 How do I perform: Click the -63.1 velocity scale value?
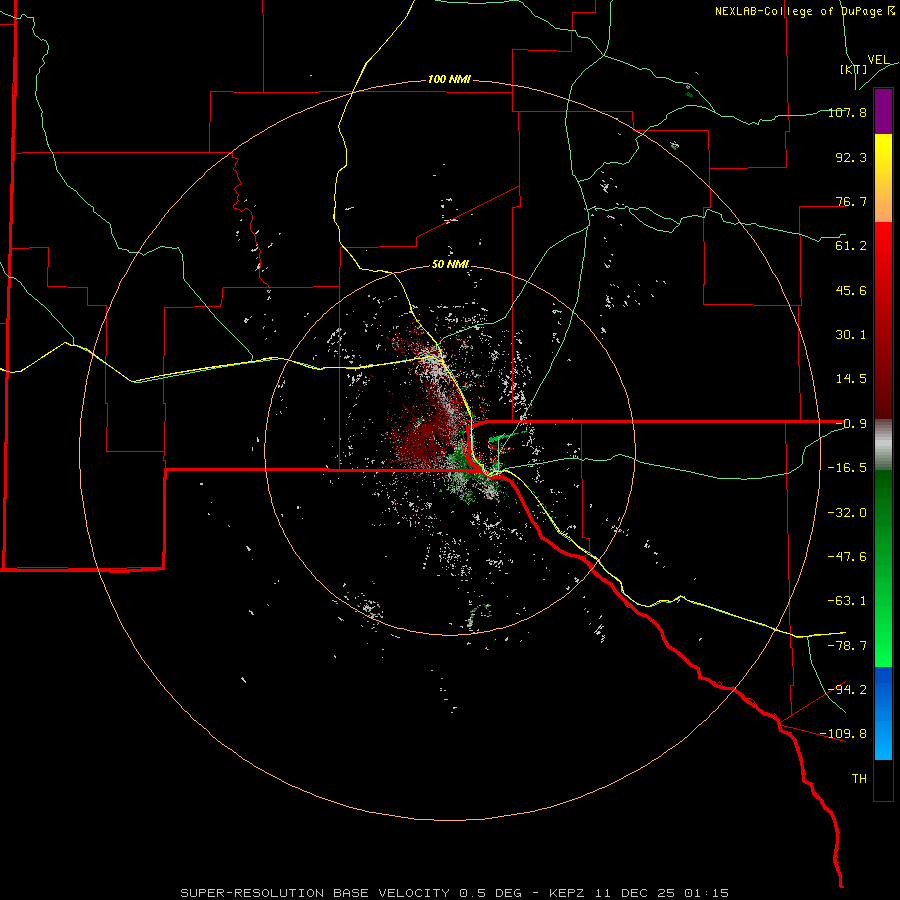pos(847,601)
